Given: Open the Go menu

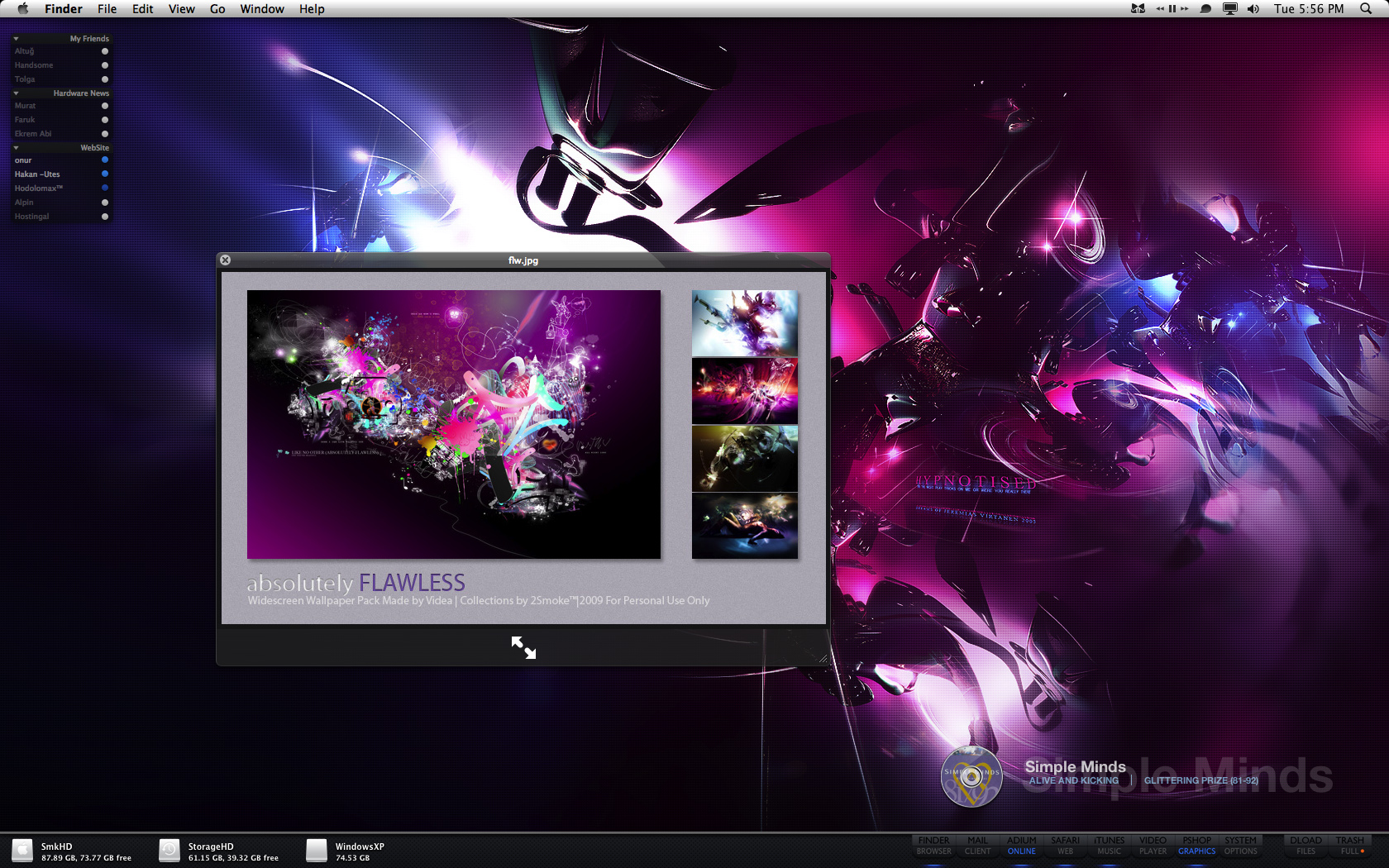Looking at the screenshot, I should click(217, 9).
